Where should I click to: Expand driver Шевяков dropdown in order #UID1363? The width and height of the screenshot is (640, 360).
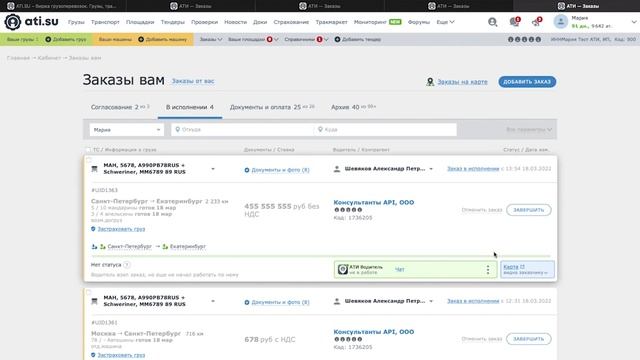[431, 169]
